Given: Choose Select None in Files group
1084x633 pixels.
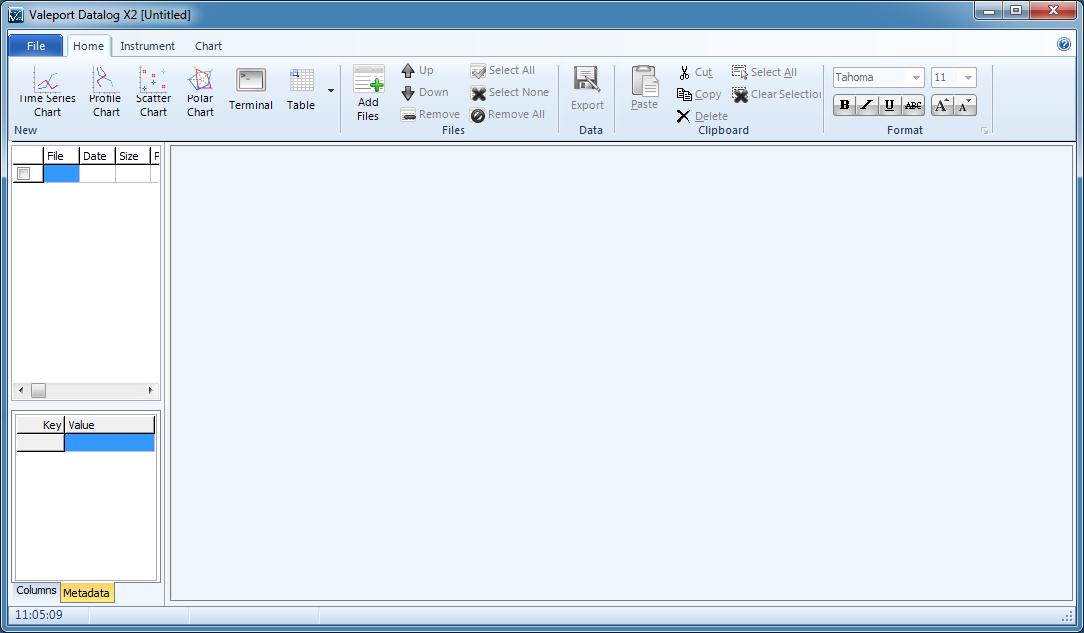Looking at the screenshot, I should 510,93.
